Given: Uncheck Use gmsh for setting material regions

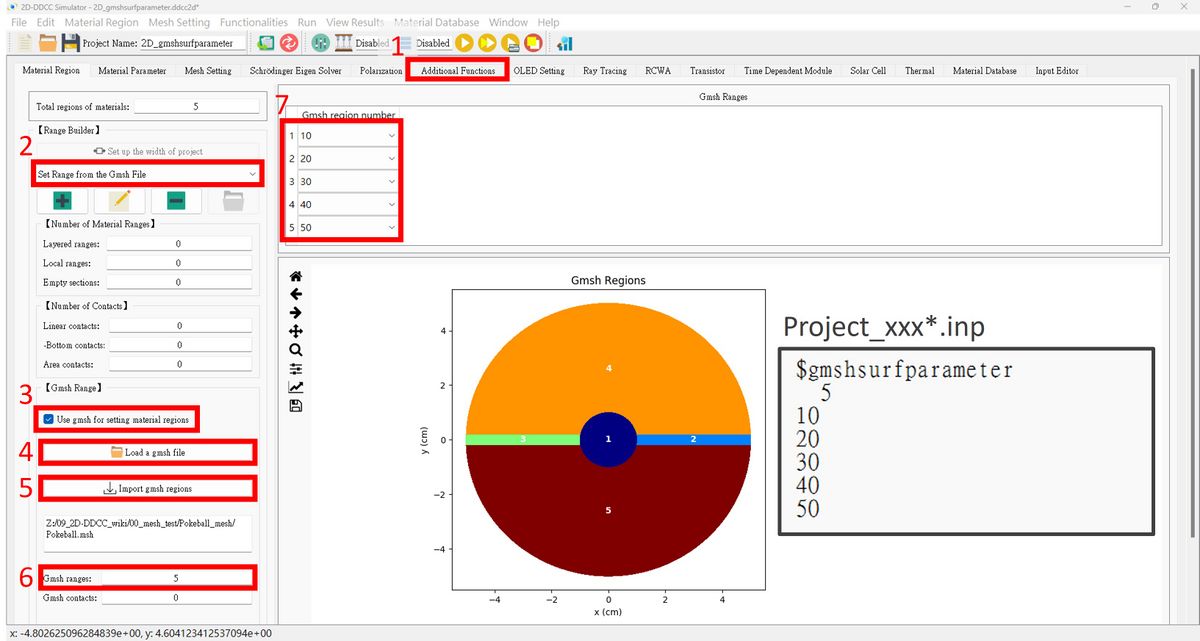Looking at the screenshot, I should coord(49,419).
